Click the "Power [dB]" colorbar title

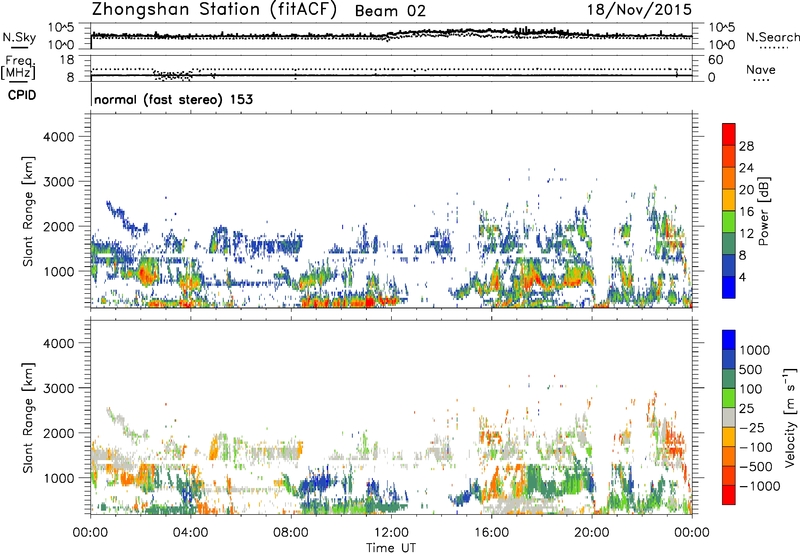(764, 211)
